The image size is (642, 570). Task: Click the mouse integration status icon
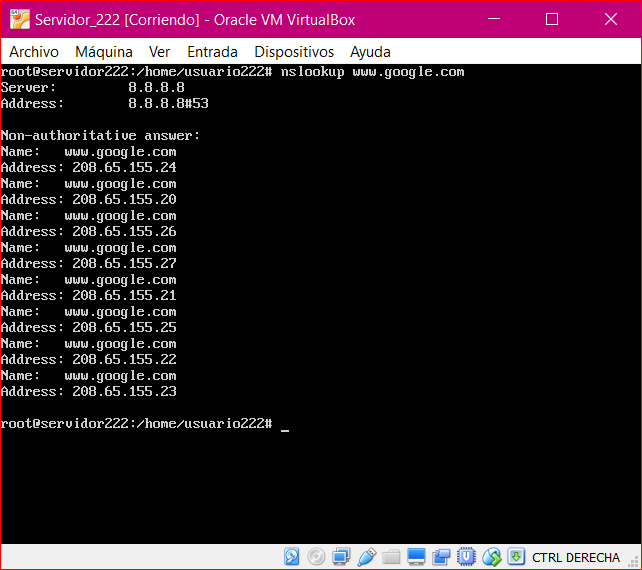pyautogui.click(x=491, y=557)
